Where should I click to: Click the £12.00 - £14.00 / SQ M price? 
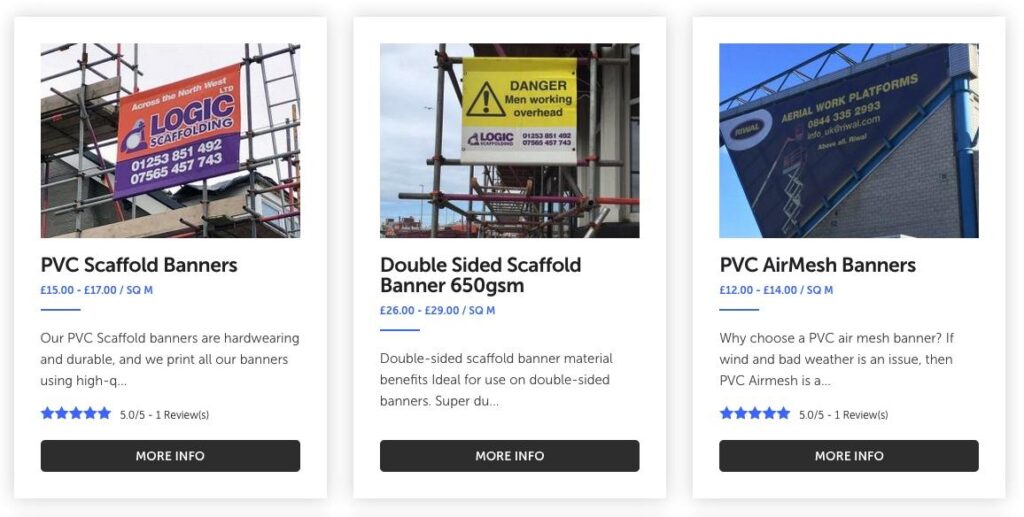click(x=775, y=291)
